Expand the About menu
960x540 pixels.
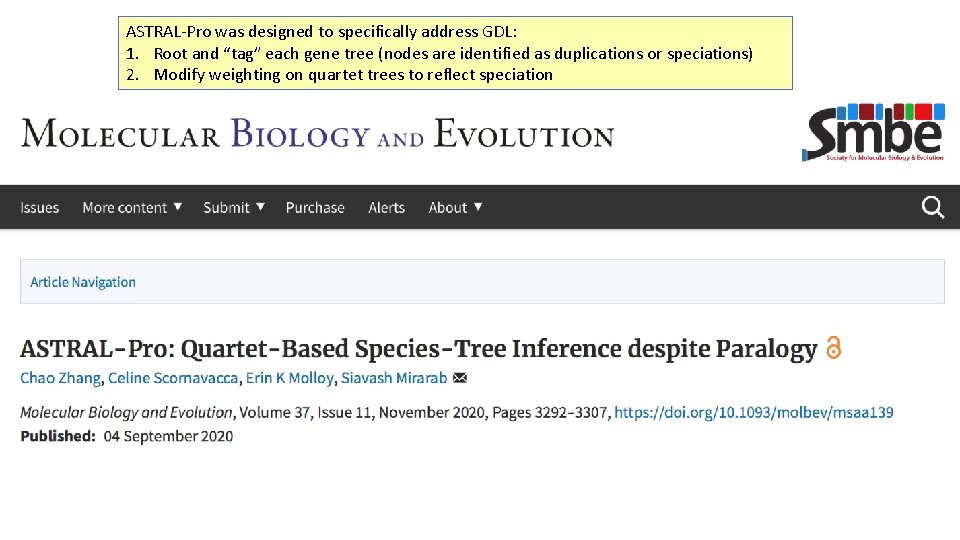click(x=455, y=207)
